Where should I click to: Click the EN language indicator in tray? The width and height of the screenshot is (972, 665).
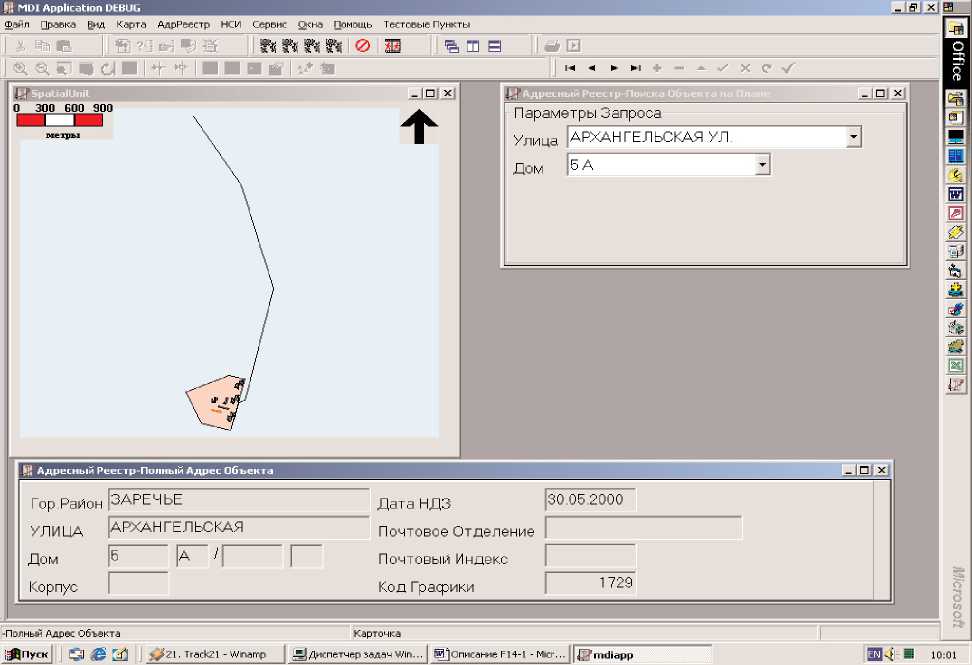[874, 654]
